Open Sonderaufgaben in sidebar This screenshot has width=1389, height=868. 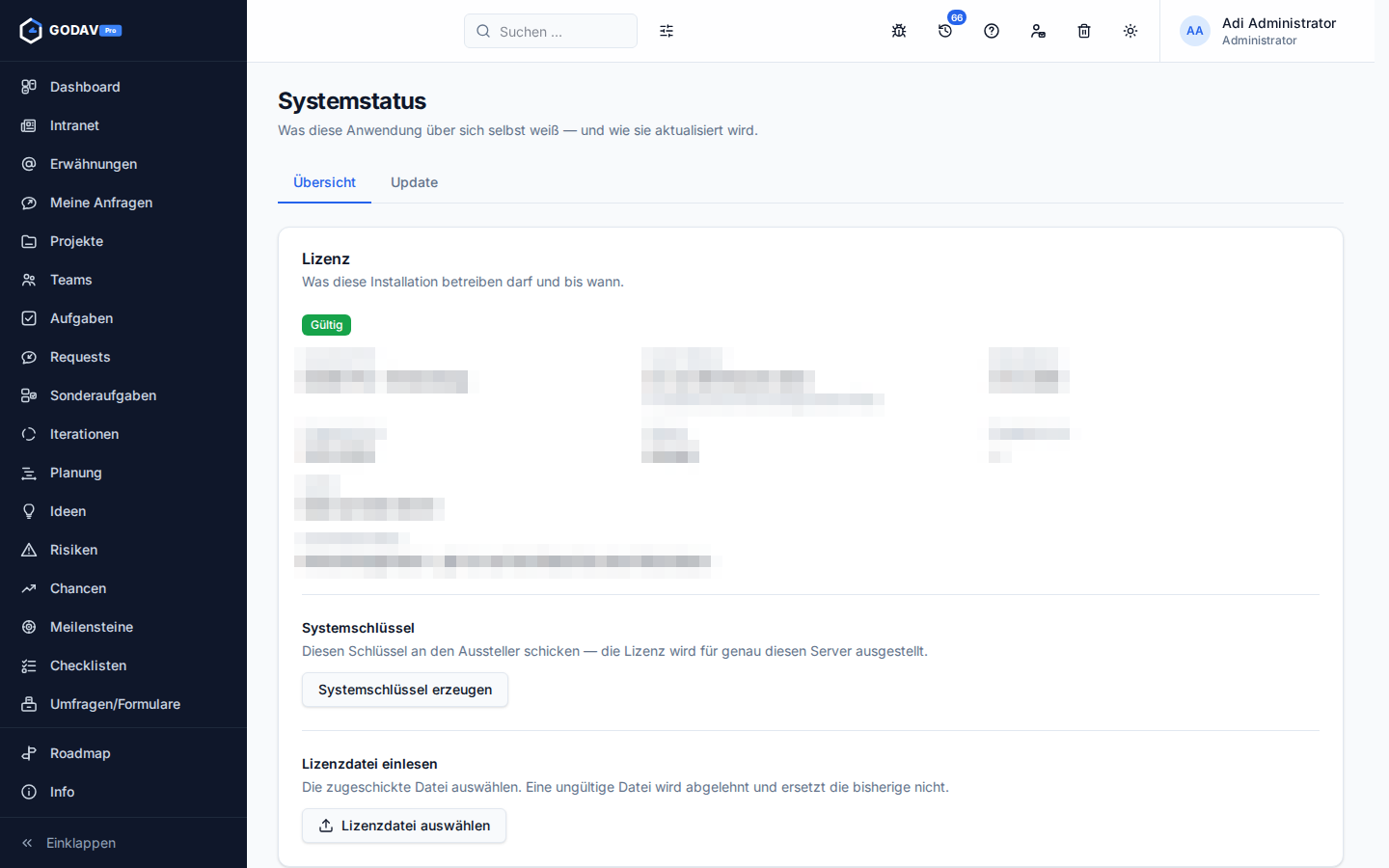pos(123,395)
